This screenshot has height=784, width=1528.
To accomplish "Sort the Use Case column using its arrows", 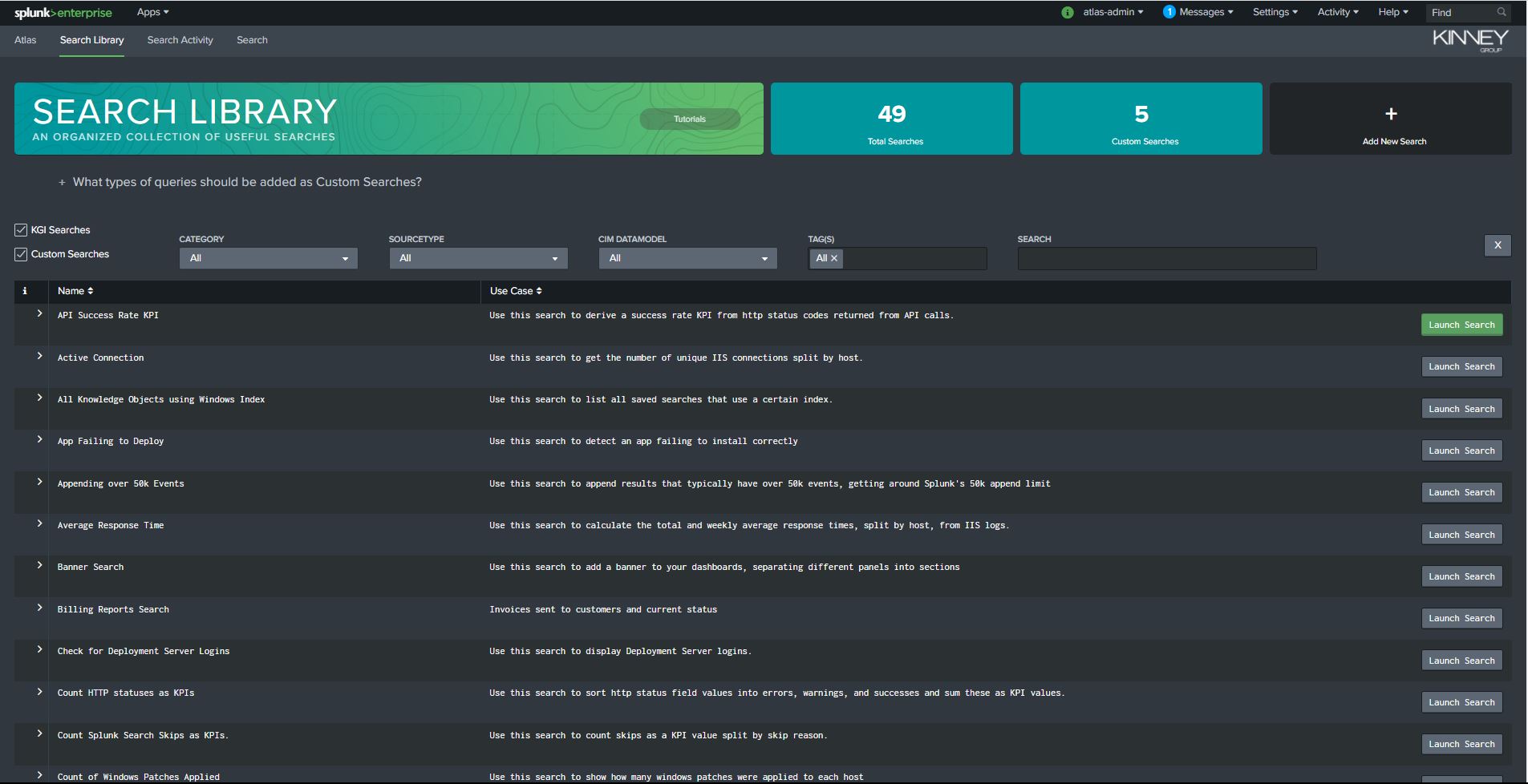I will tap(538, 291).
